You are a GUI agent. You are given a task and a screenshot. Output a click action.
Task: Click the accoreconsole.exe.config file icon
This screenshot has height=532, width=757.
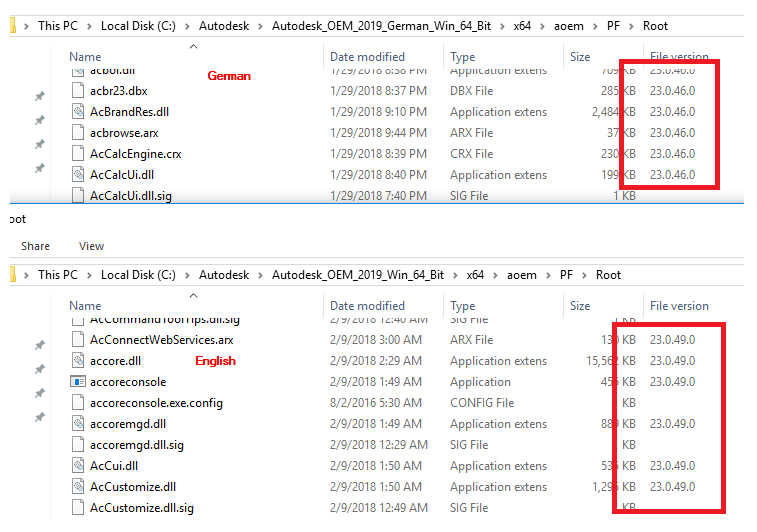coord(78,403)
